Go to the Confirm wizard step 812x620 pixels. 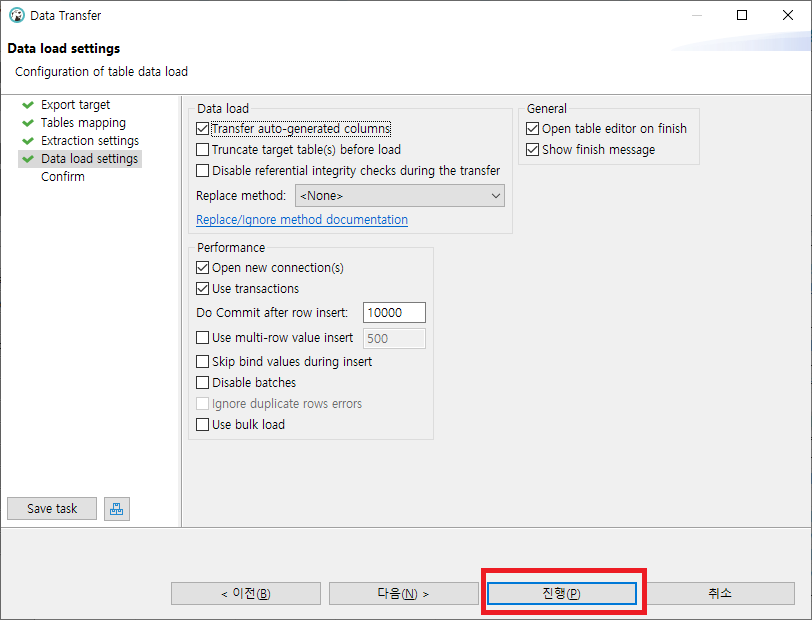click(62, 177)
